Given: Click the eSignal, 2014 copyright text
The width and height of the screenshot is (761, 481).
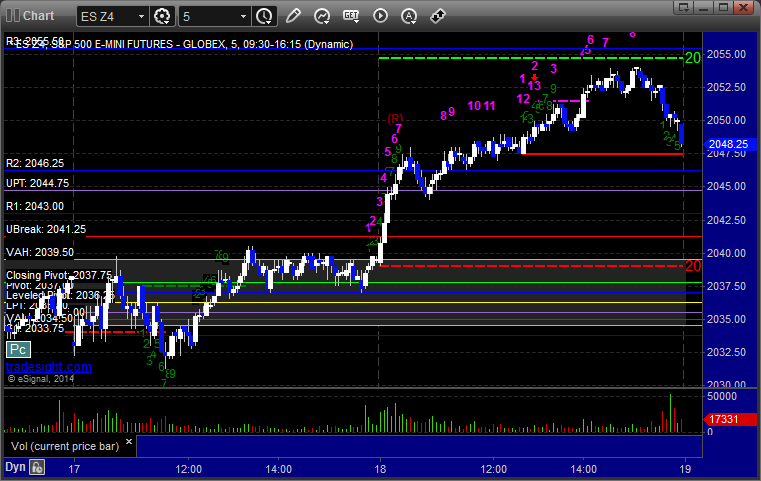Looking at the screenshot, I should [x=41, y=379].
